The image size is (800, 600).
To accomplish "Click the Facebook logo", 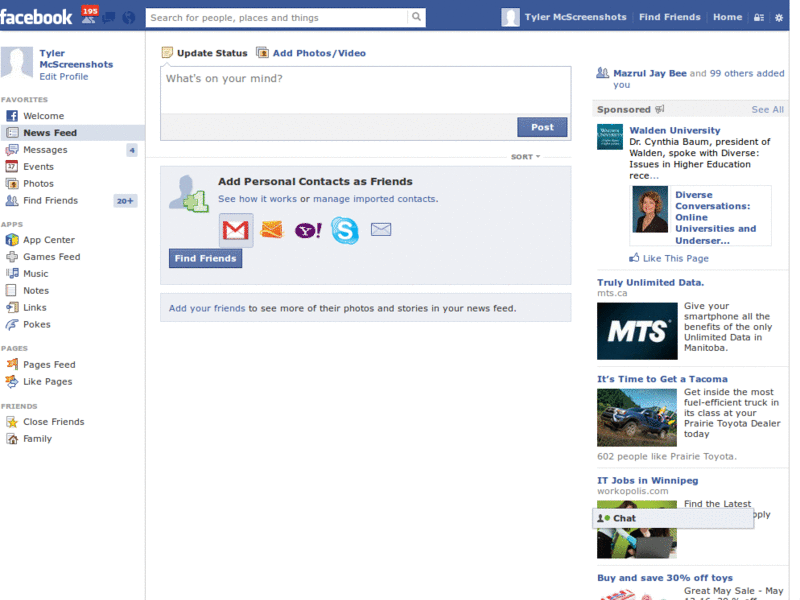I will (36, 17).
